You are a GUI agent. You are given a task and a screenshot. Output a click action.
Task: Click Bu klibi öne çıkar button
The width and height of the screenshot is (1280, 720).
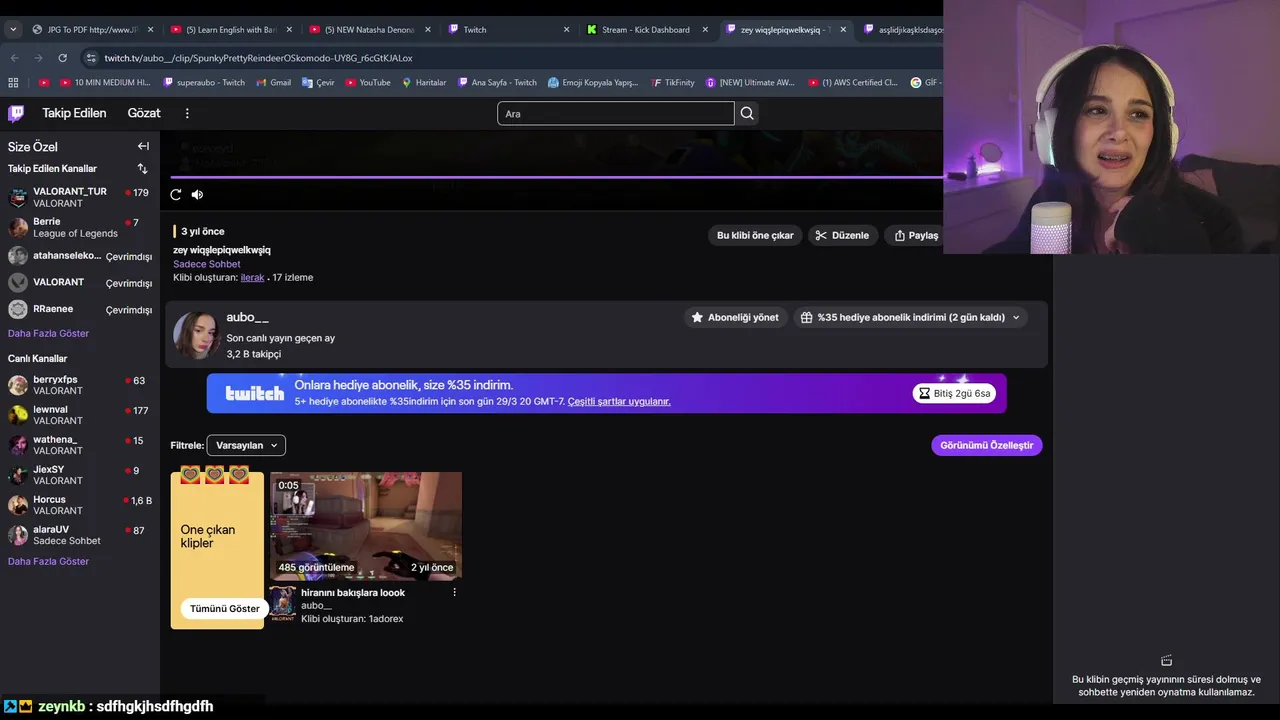(x=755, y=235)
